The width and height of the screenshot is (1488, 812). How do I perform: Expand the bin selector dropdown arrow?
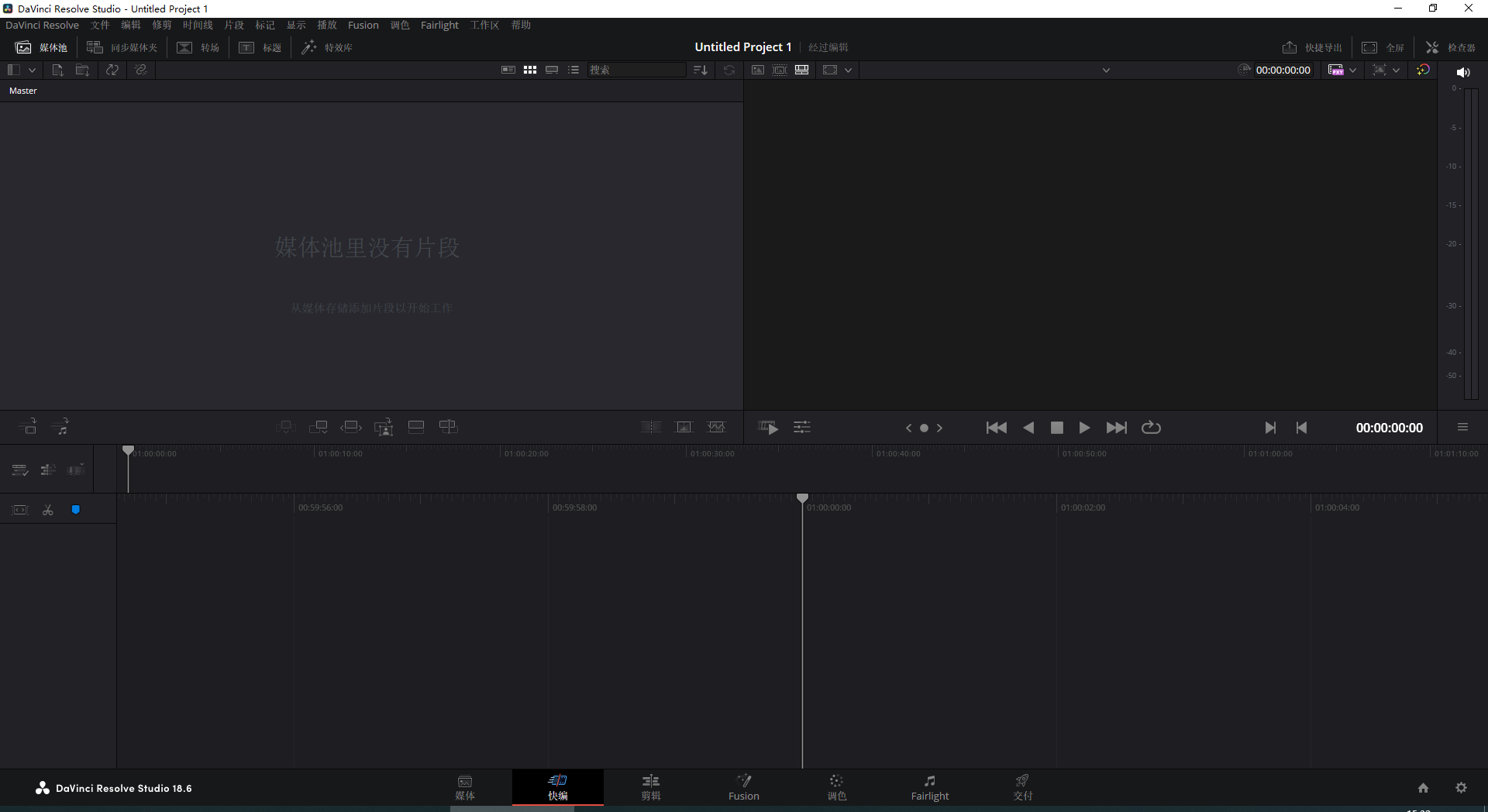32,70
